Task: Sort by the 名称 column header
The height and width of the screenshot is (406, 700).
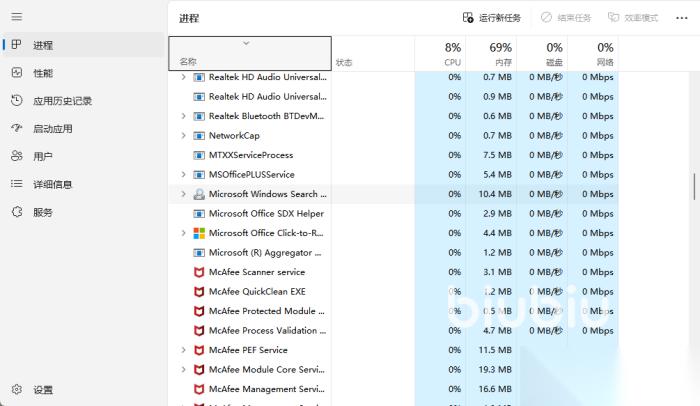Action: [x=250, y=54]
